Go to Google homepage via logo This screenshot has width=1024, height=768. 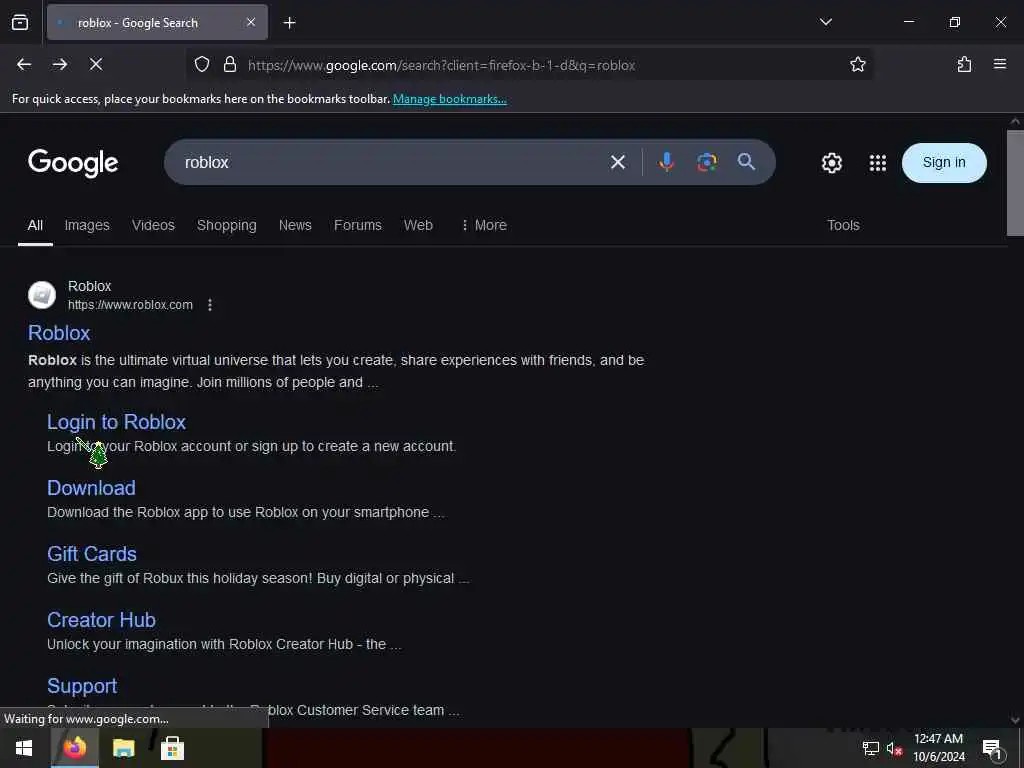point(73,163)
